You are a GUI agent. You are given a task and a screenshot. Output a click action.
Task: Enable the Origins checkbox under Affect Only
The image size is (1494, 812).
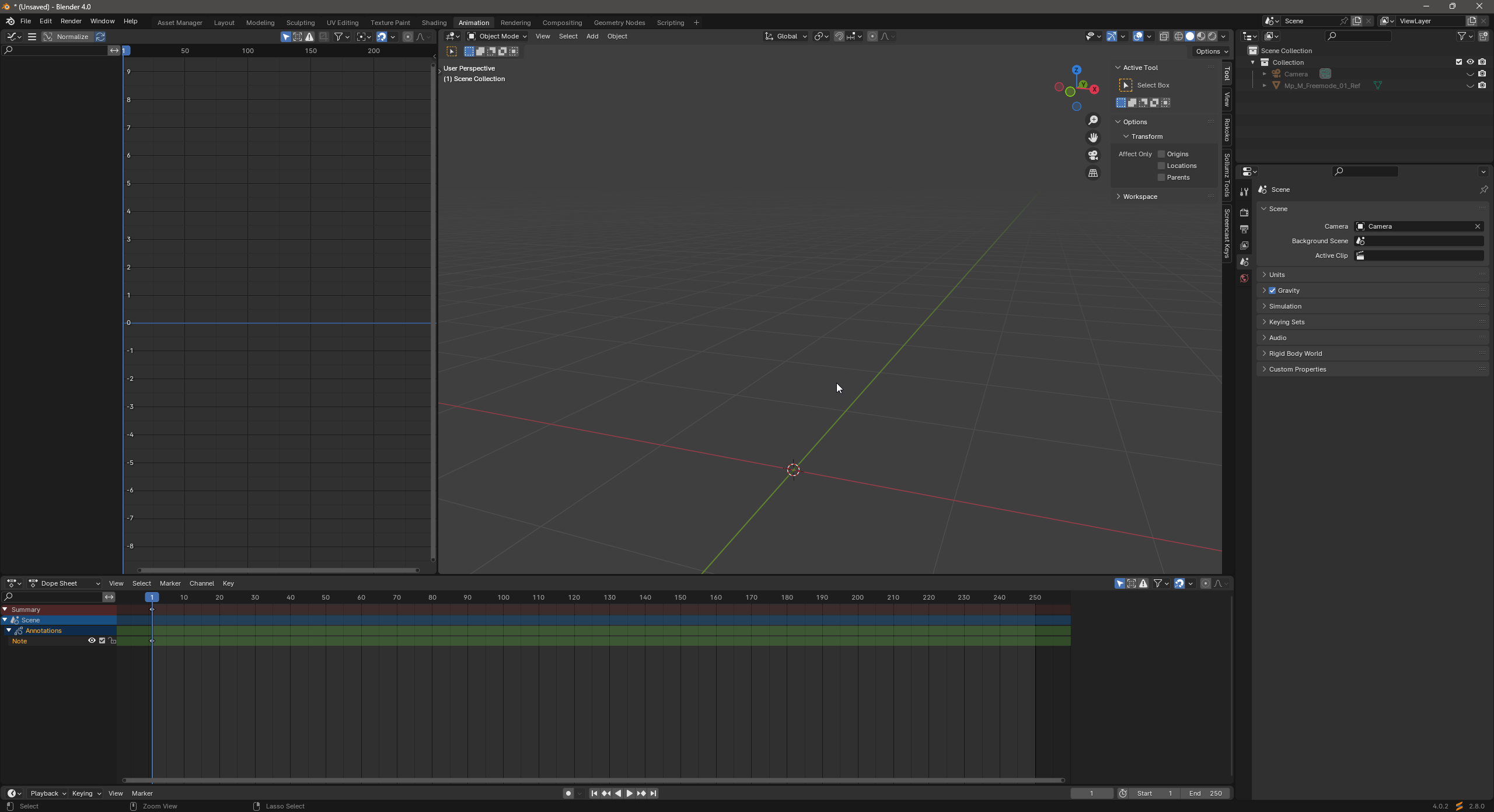(1160, 154)
